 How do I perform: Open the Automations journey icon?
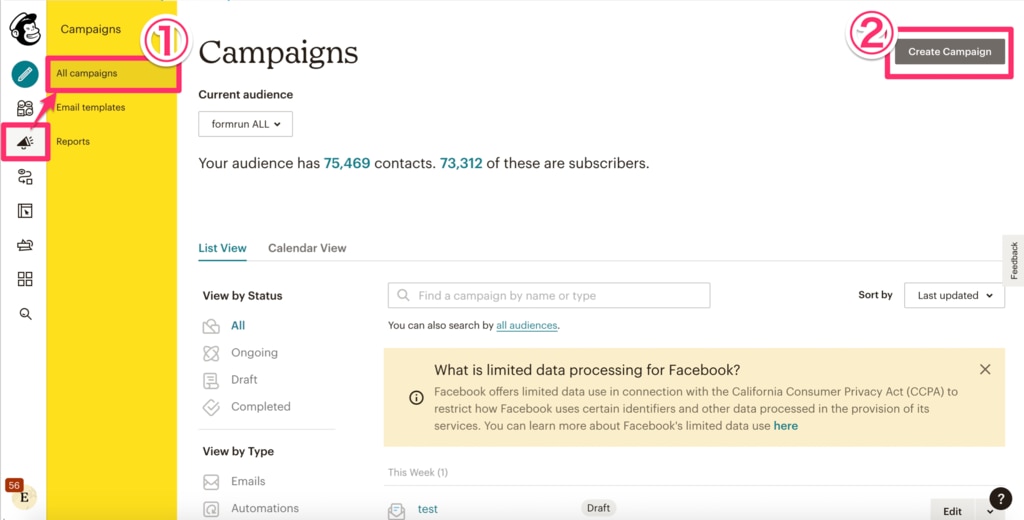point(25,176)
